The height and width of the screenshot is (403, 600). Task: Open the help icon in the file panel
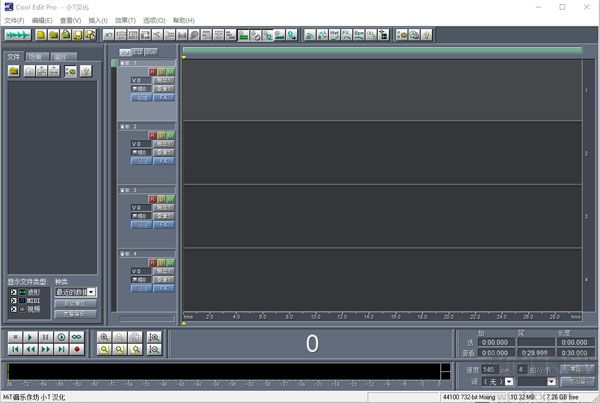pos(86,71)
